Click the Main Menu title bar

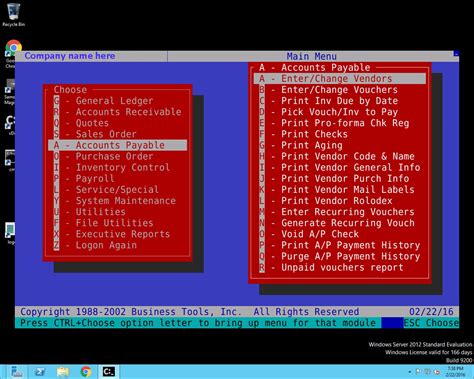click(312, 56)
